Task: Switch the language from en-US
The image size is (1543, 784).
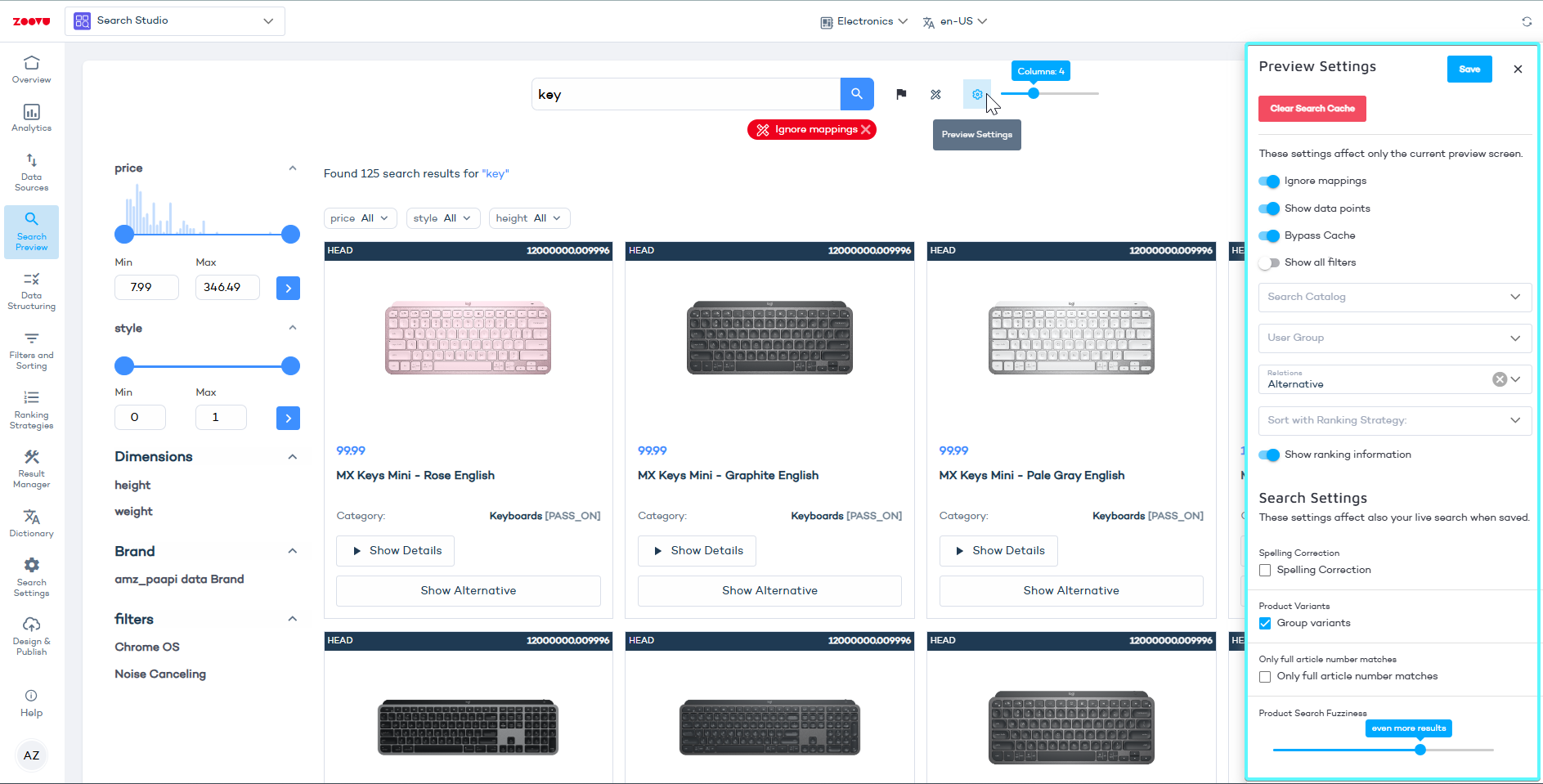Action: point(954,21)
